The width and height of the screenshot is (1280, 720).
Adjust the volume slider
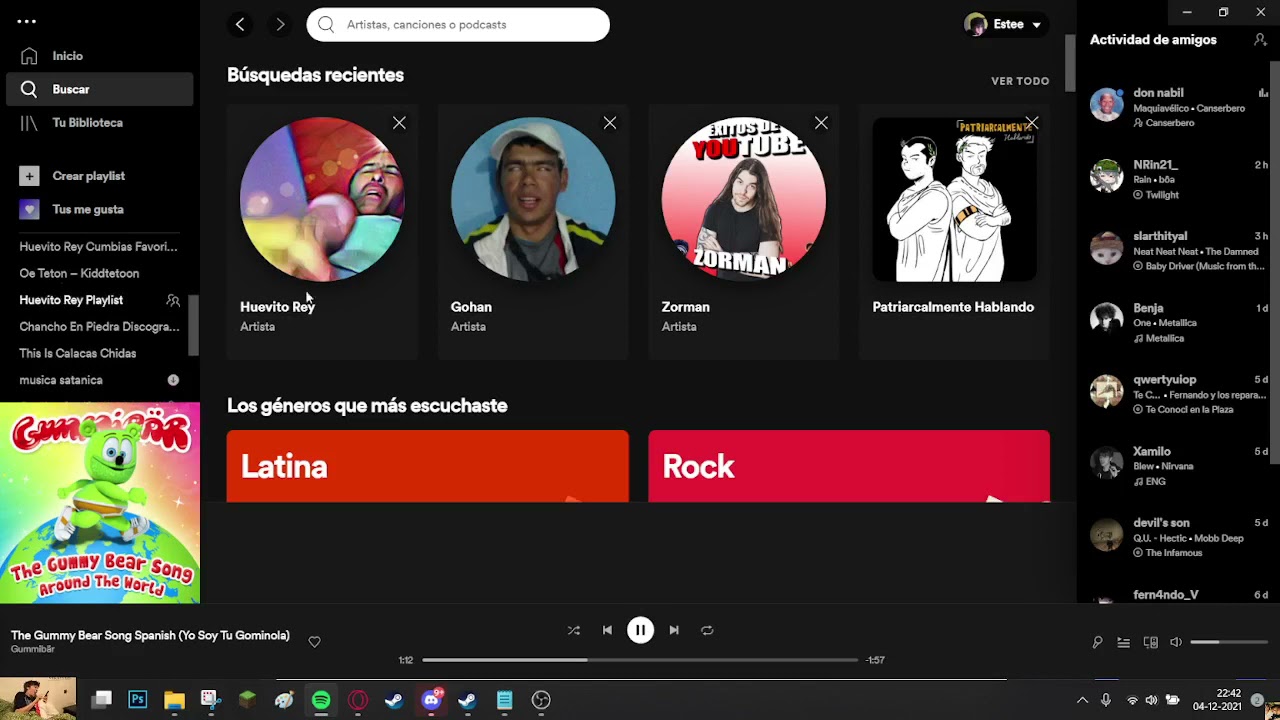pos(1229,642)
